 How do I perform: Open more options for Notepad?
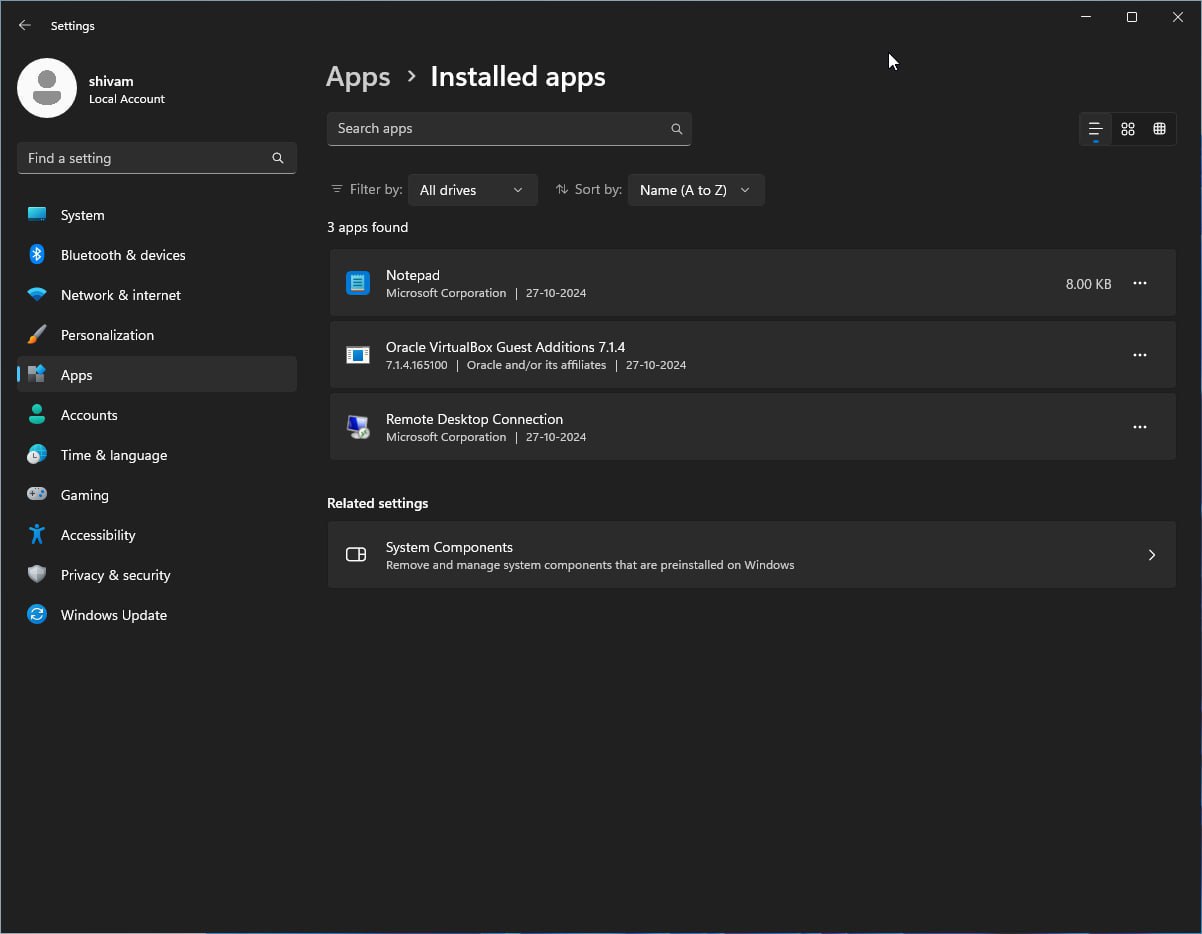(x=1140, y=283)
